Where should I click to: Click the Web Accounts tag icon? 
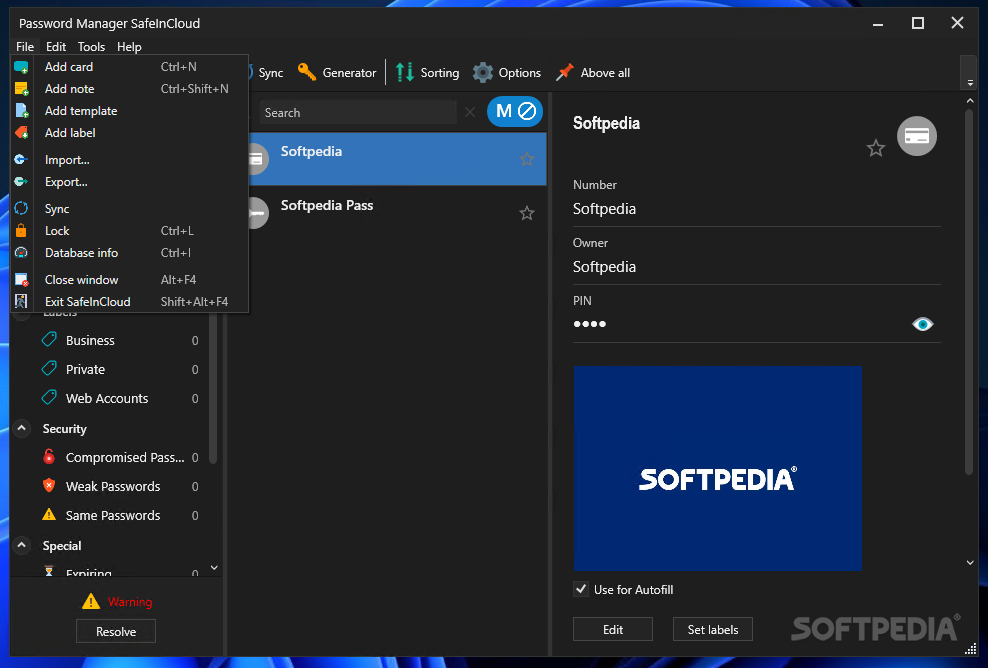point(49,398)
